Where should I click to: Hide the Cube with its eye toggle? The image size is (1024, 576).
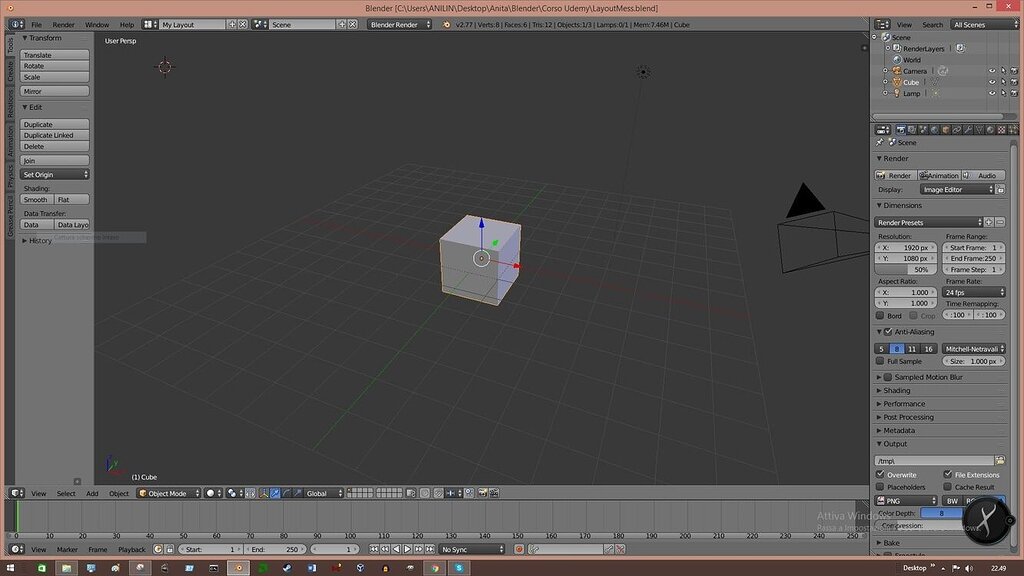(991, 82)
